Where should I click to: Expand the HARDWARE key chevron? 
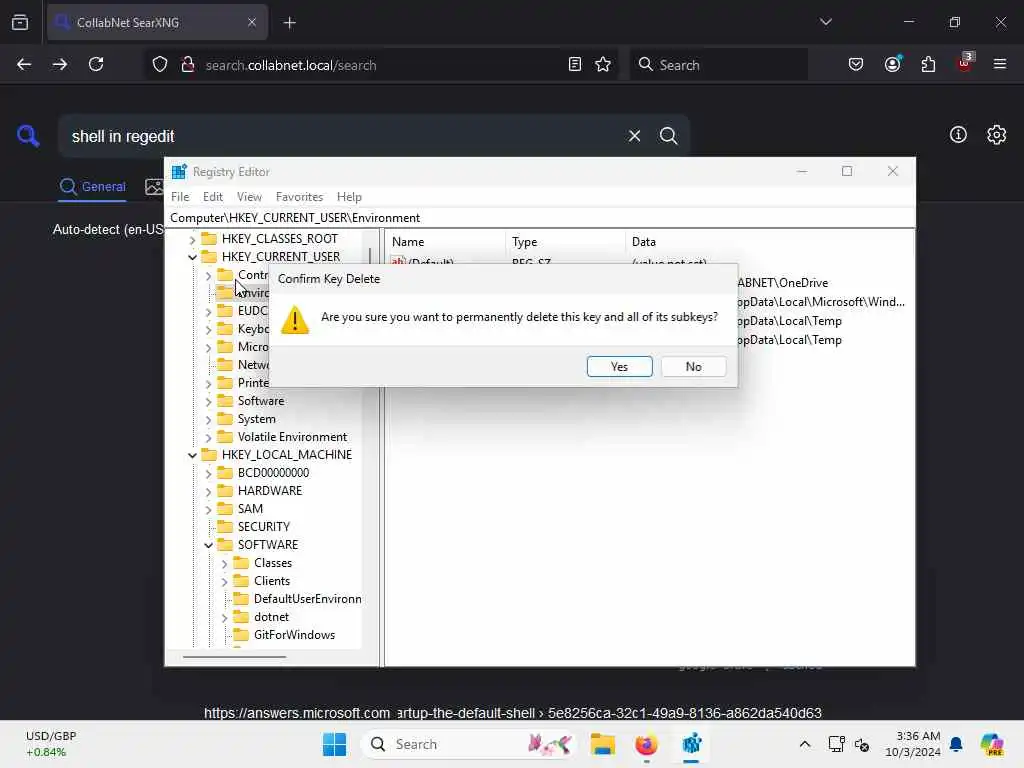pyautogui.click(x=208, y=491)
